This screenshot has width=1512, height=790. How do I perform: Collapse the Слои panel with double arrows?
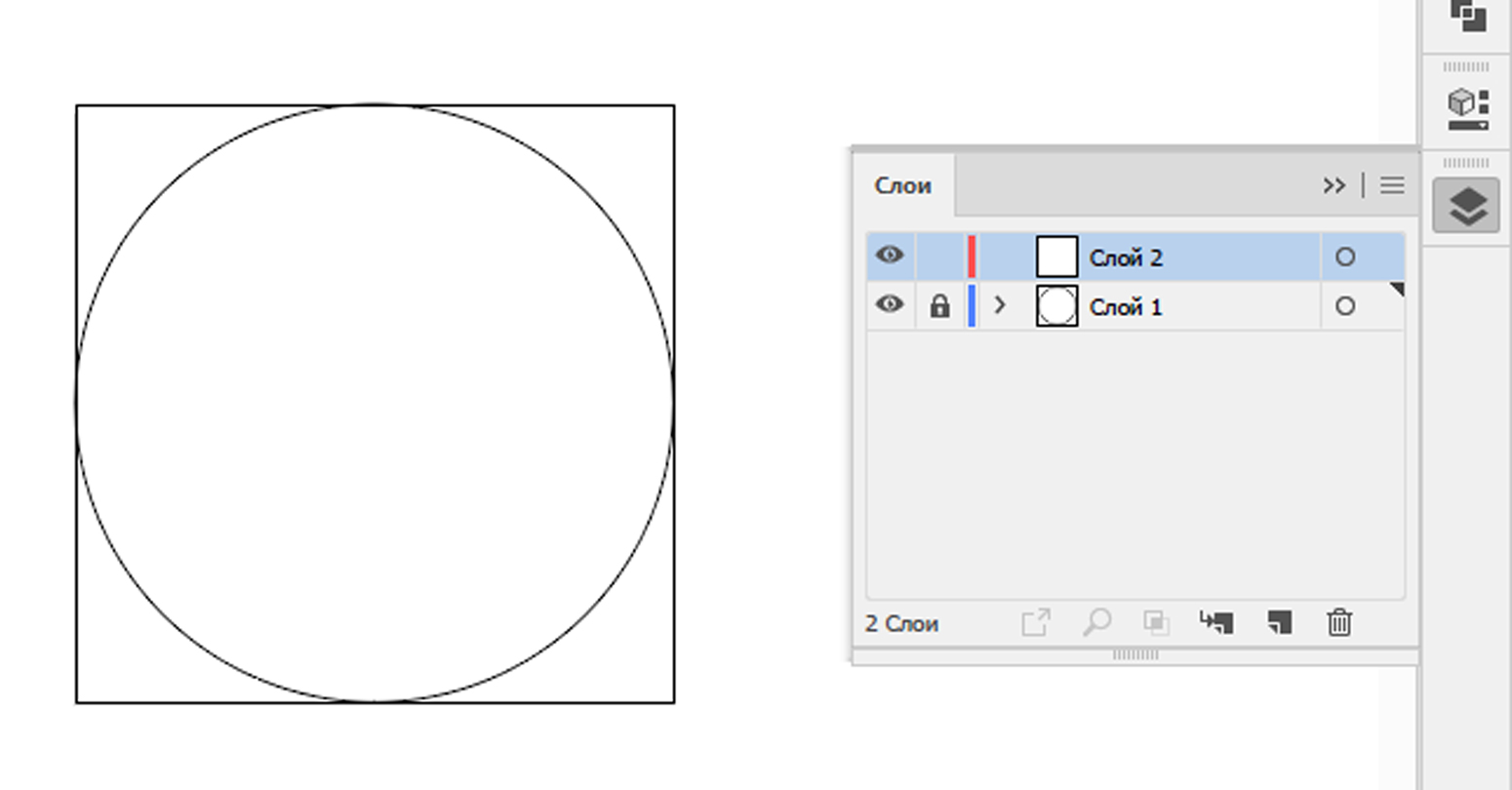pos(1333,185)
